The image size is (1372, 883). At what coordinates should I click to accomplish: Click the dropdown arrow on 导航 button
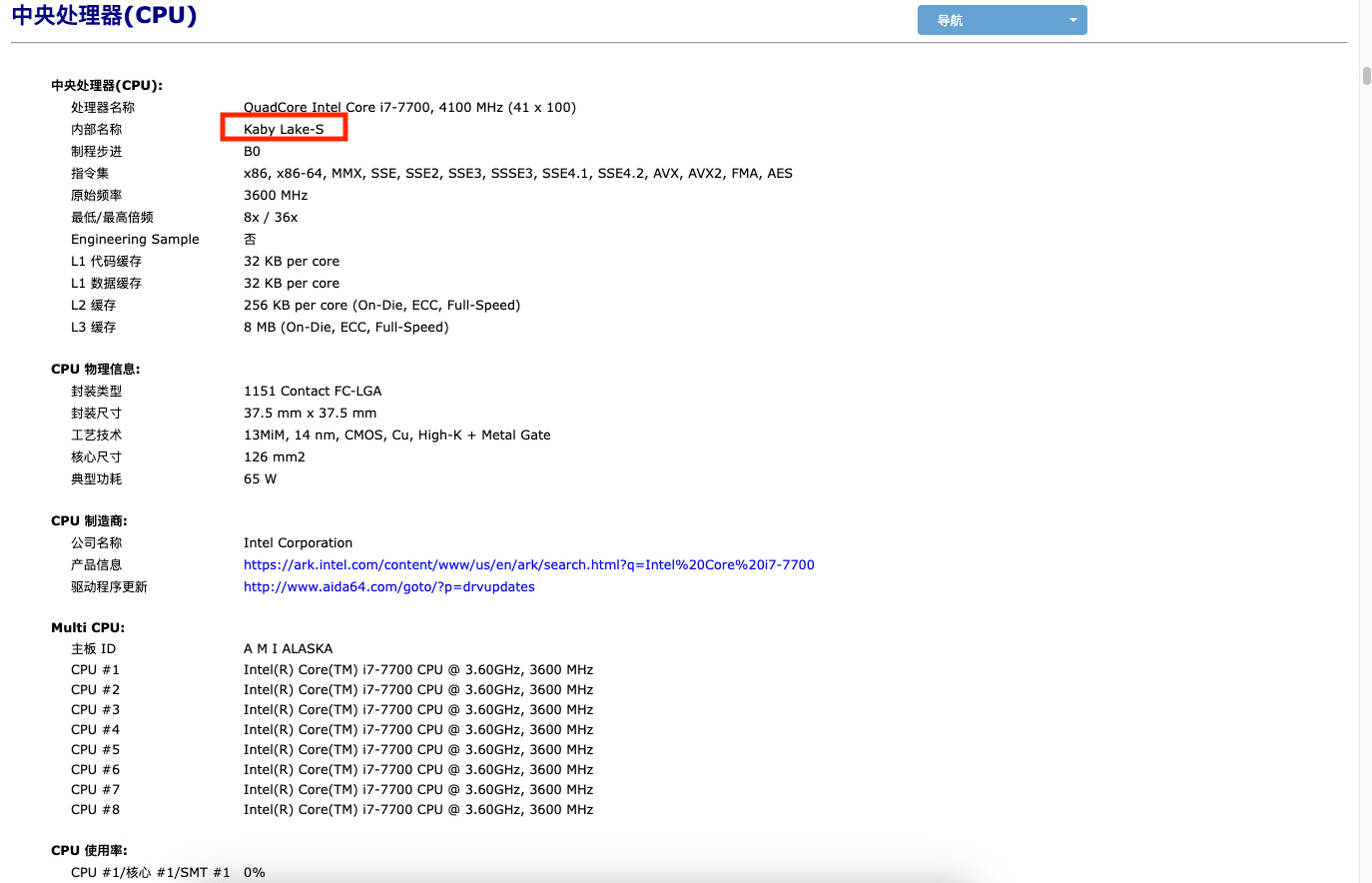(x=1073, y=20)
